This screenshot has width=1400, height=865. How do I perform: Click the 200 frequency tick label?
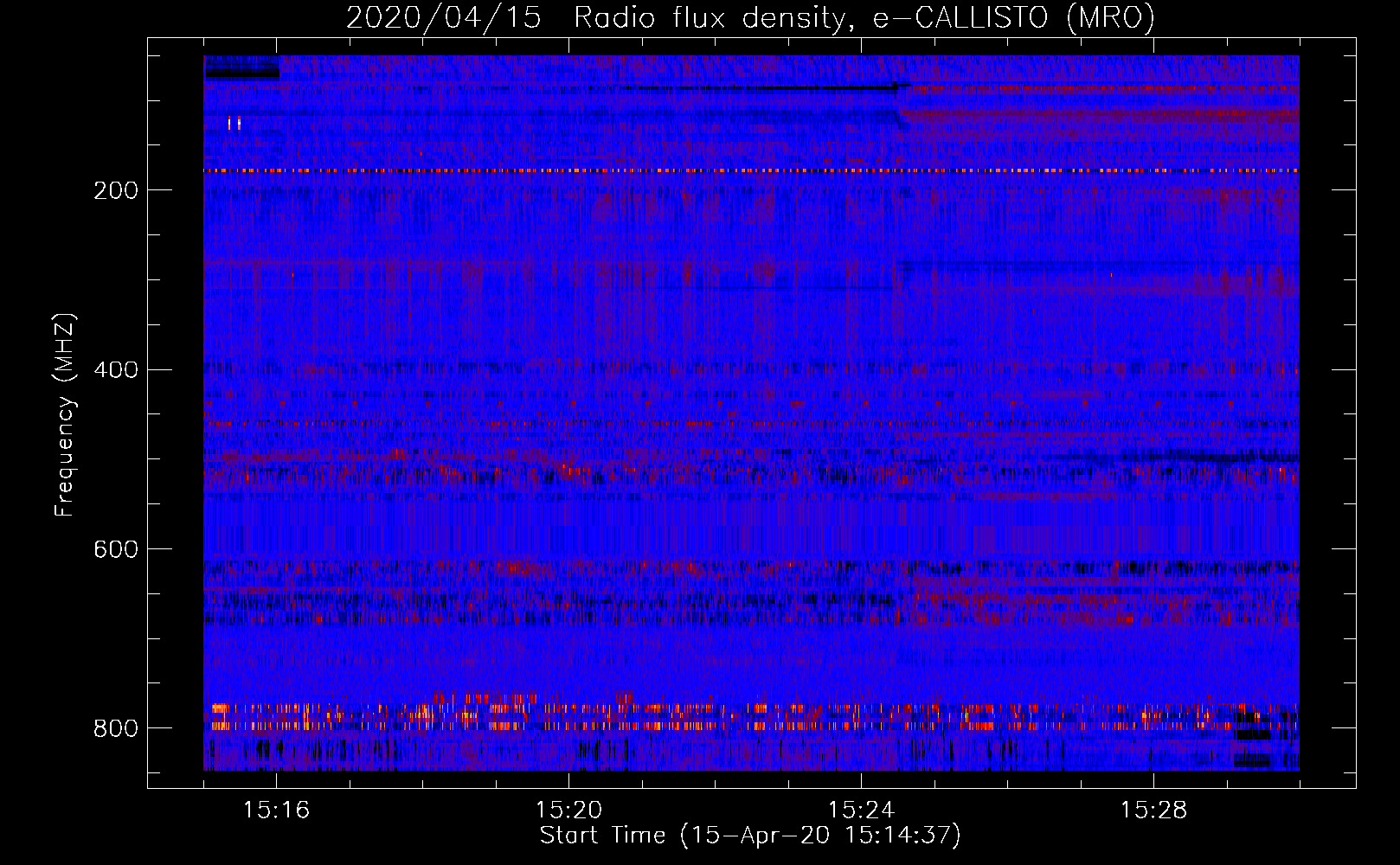click(x=116, y=190)
